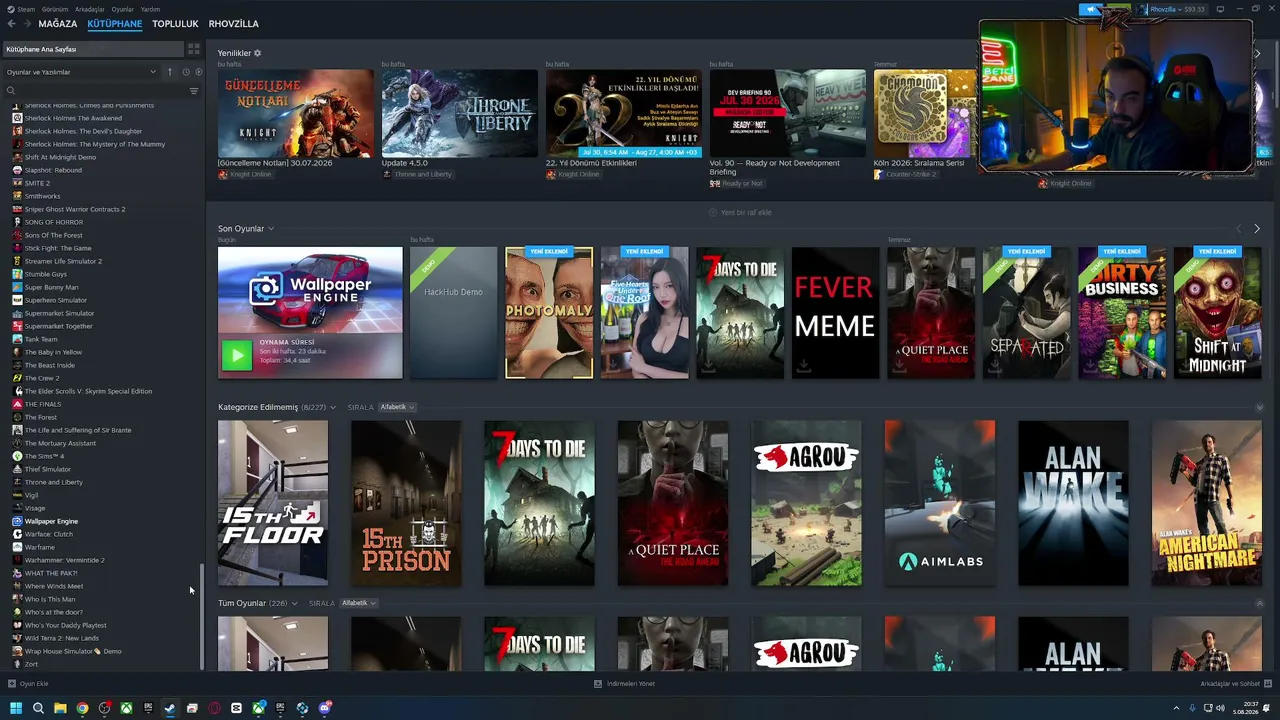Open the Photomaly cover in Son Oyunlar
1280x720 pixels.
549,313
